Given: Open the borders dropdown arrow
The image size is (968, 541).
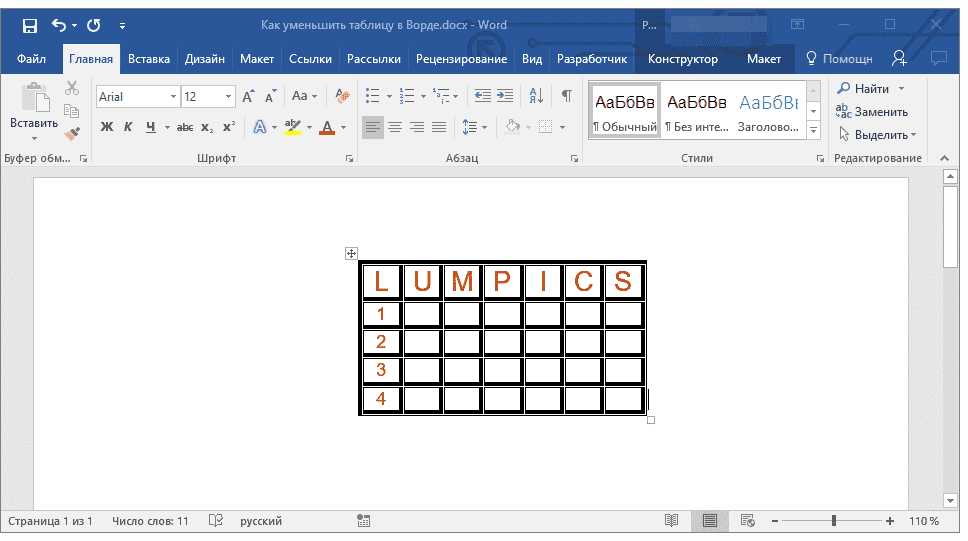Looking at the screenshot, I should pos(562,127).
